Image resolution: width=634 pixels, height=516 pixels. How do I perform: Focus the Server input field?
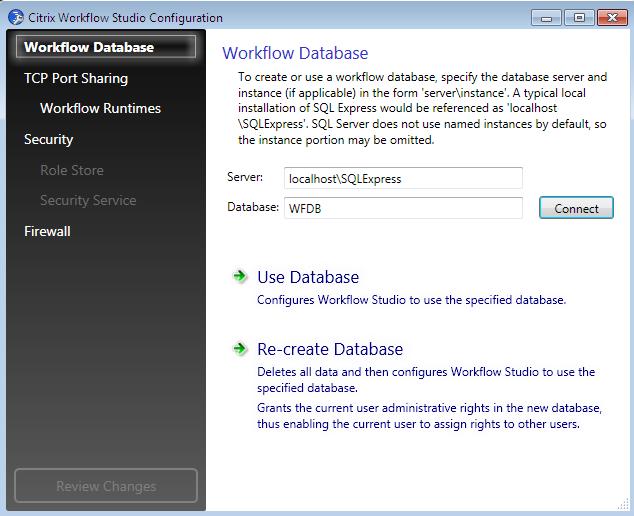(403, 178)
